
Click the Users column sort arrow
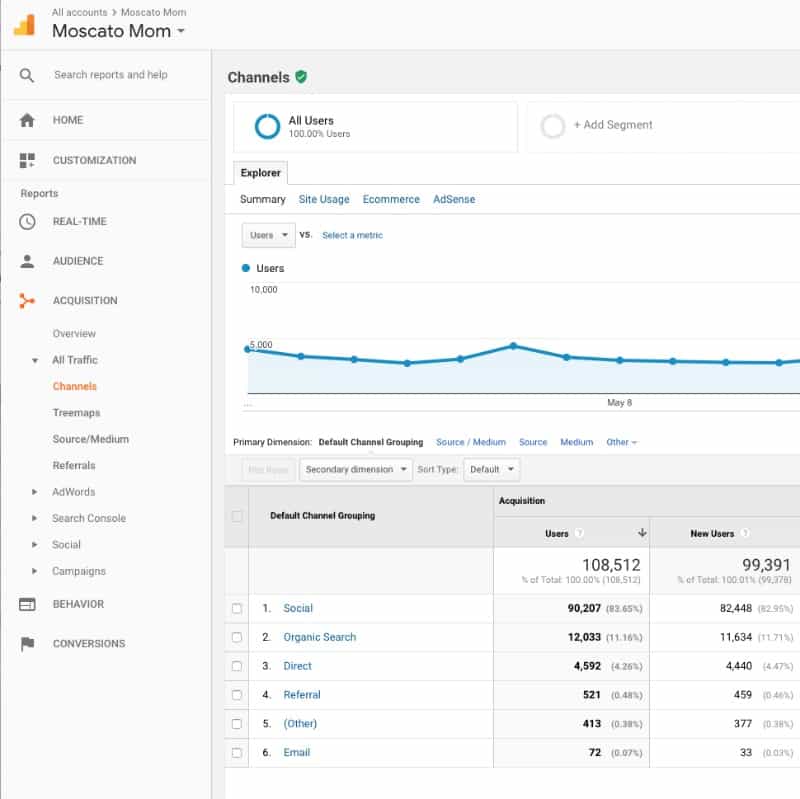(642, 533)
